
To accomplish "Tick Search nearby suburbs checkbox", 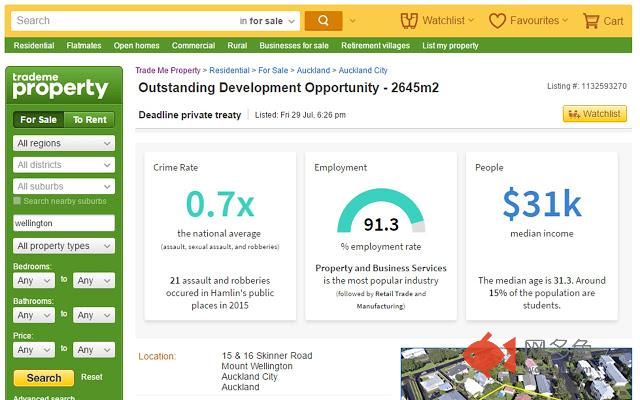I will pos(17,201).
